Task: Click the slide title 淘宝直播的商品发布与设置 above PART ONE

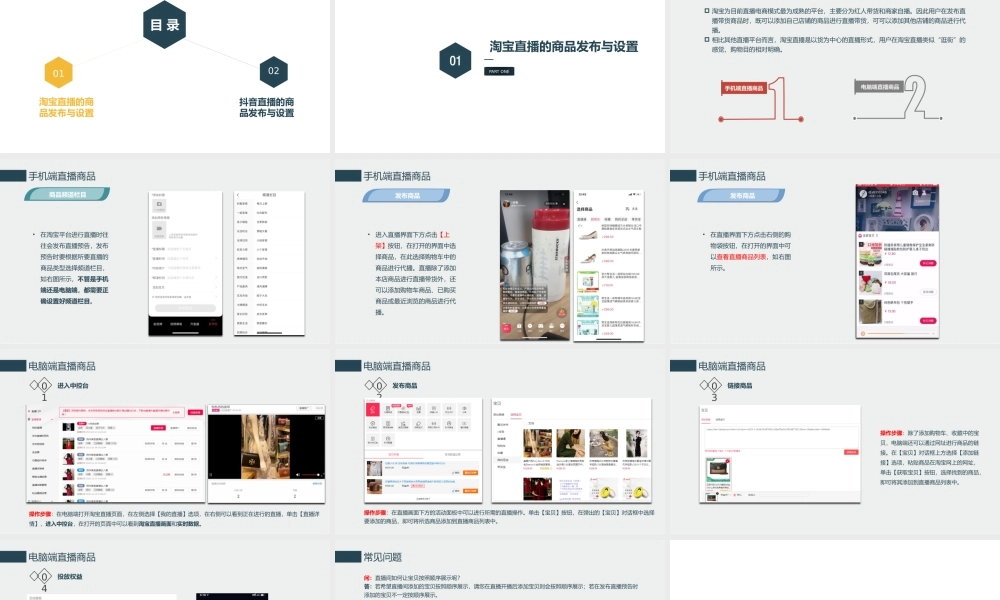Action: 564,47
